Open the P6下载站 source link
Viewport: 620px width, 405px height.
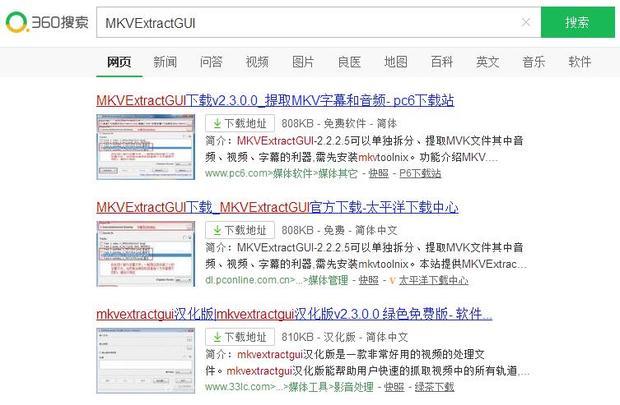420,173
